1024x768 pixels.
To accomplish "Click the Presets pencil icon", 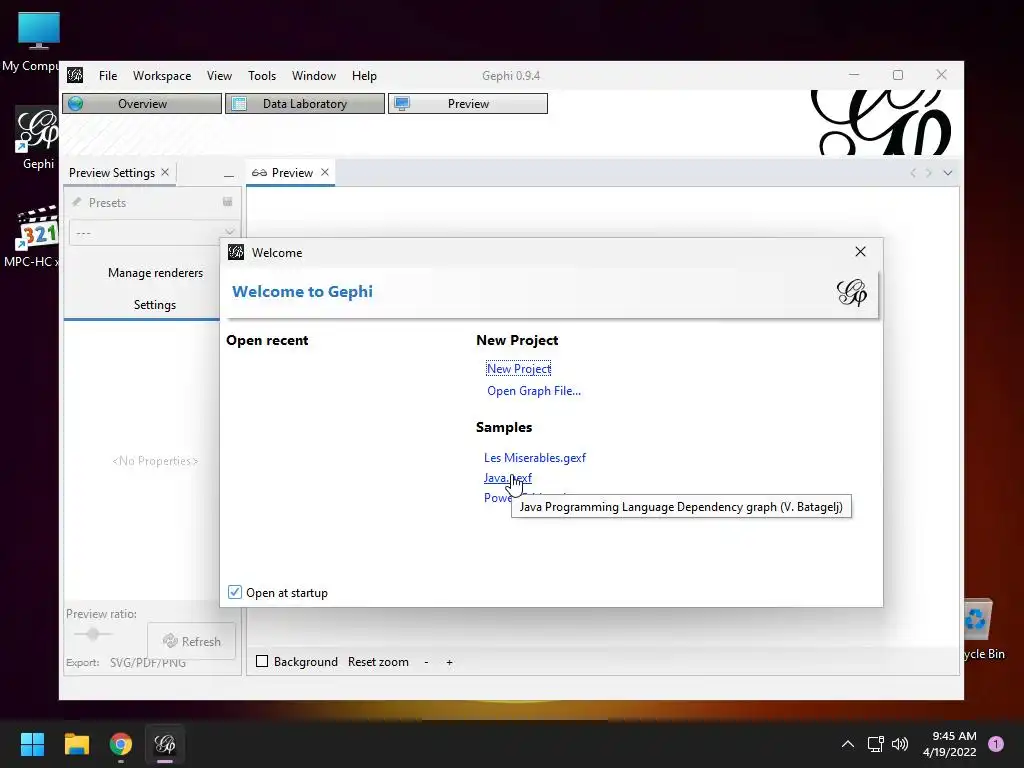I will [x=77, y=202].
